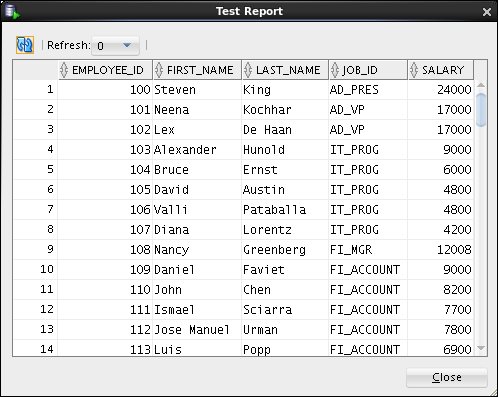
Task: Sort by the SALARY column header
Action: point(441,70)
